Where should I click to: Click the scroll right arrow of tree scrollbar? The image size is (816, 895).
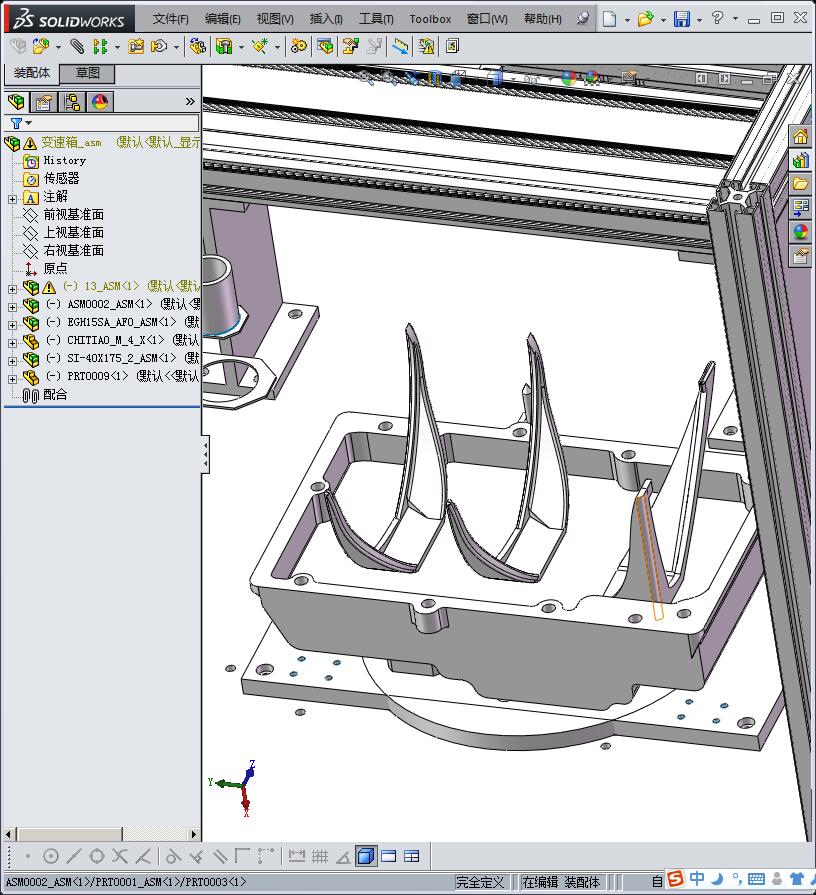point(194,834)
